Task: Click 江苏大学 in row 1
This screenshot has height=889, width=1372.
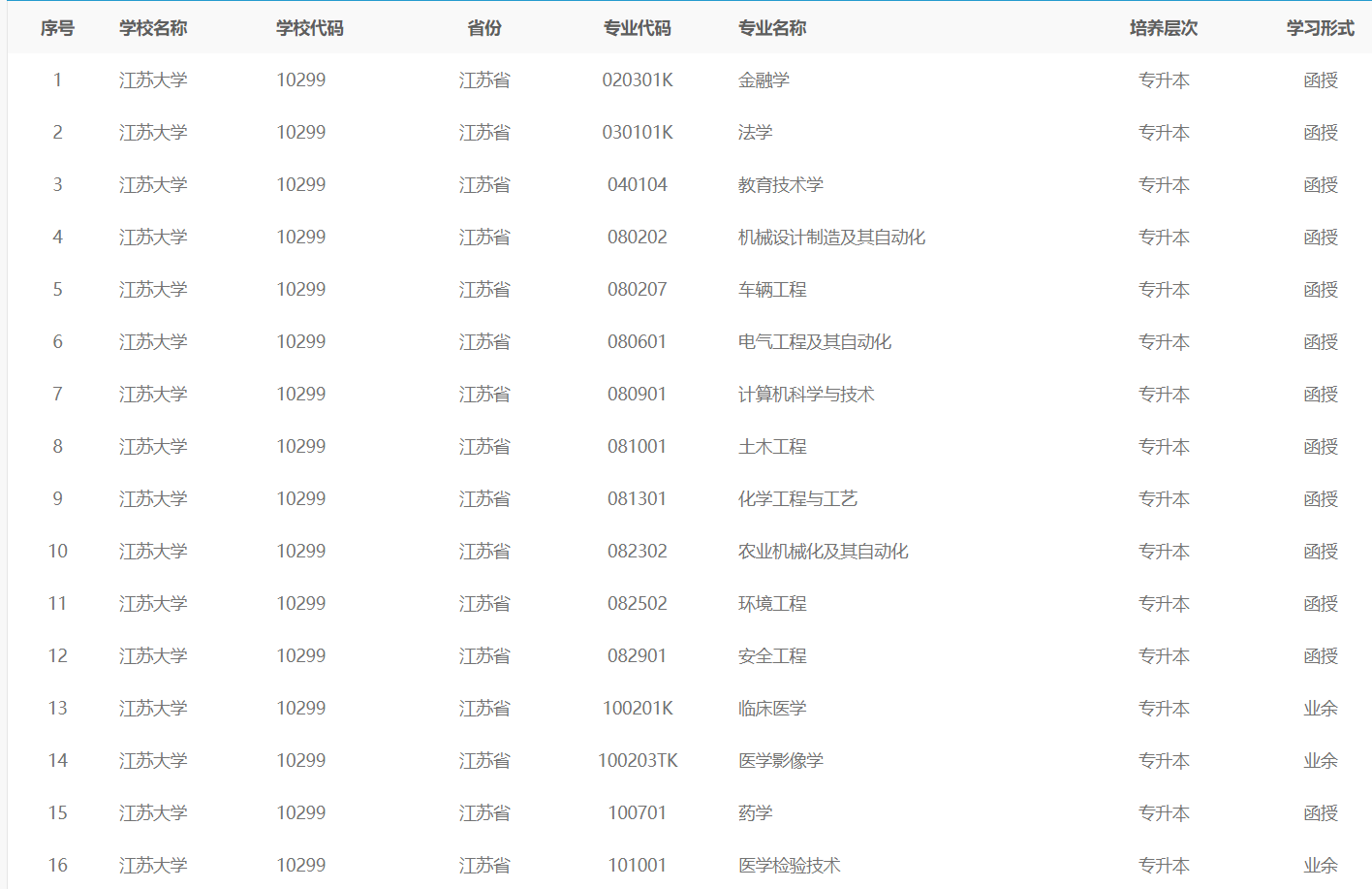Action: coord(153,80)
